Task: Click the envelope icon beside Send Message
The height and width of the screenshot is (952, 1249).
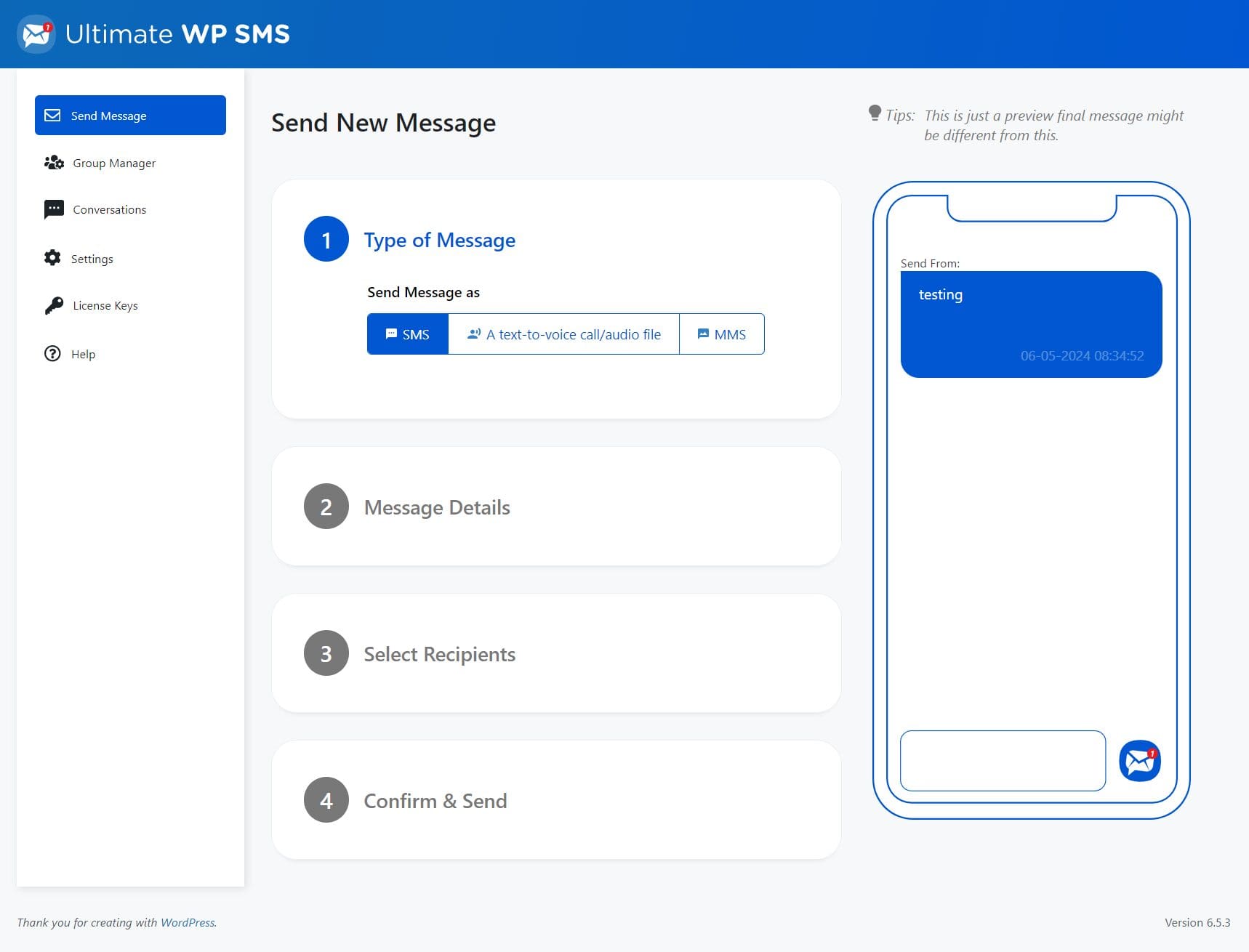Action: pos(52,116)
